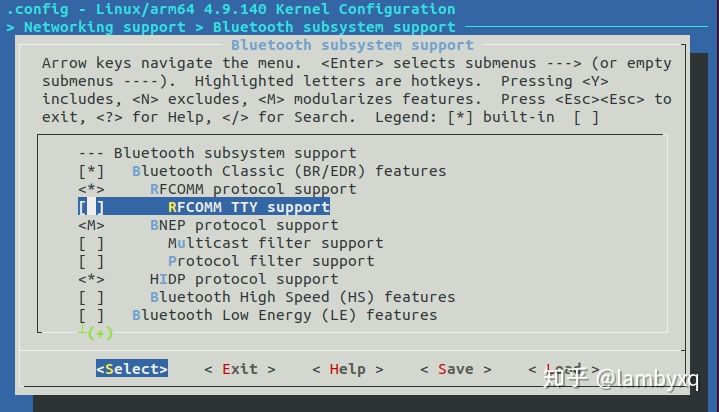Click the Load button
Image resolution: width=719 pixels, height=412 pixels.
[x=564, y=369]
